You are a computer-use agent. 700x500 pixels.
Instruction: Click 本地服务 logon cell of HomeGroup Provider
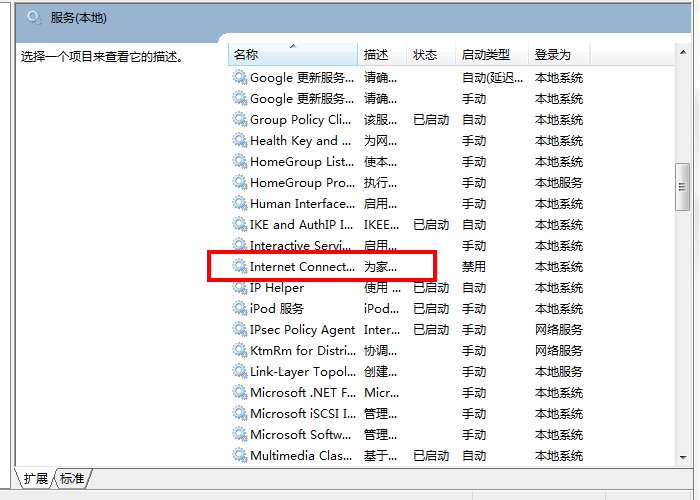[x=559, y=183]
